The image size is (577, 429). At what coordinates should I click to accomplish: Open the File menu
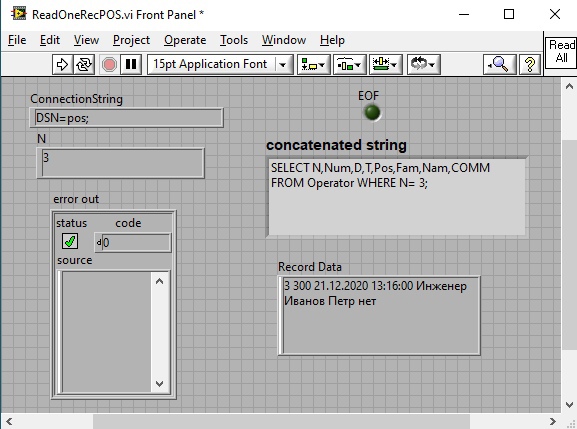(x=17, y=40)
